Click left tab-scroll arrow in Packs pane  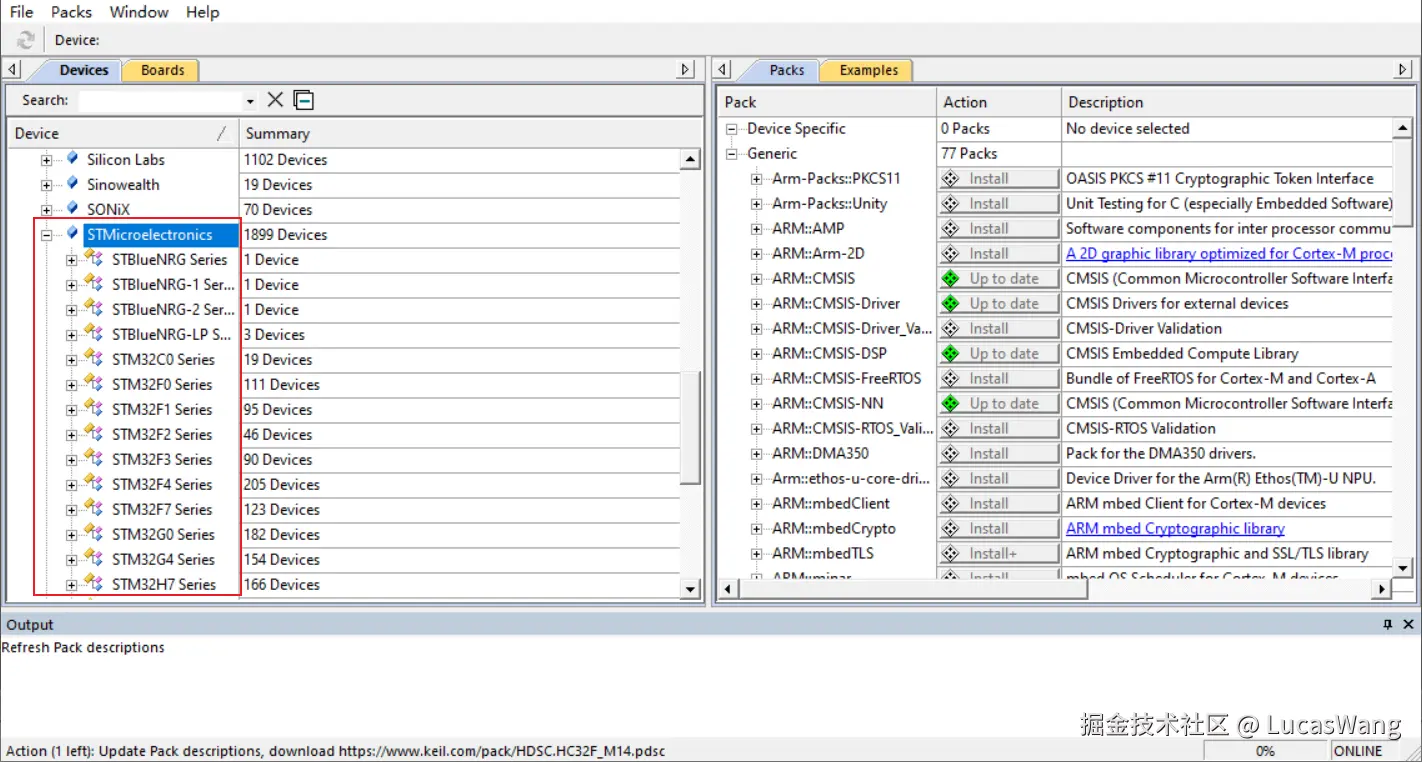coord(723,70)
